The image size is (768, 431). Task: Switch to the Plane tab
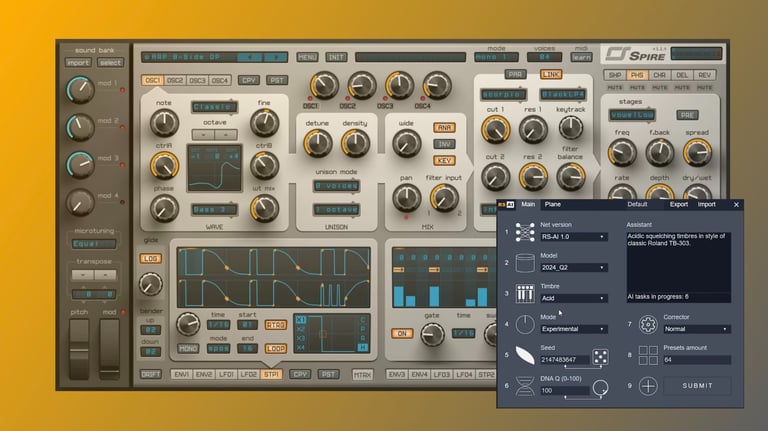tap(552, 205)
